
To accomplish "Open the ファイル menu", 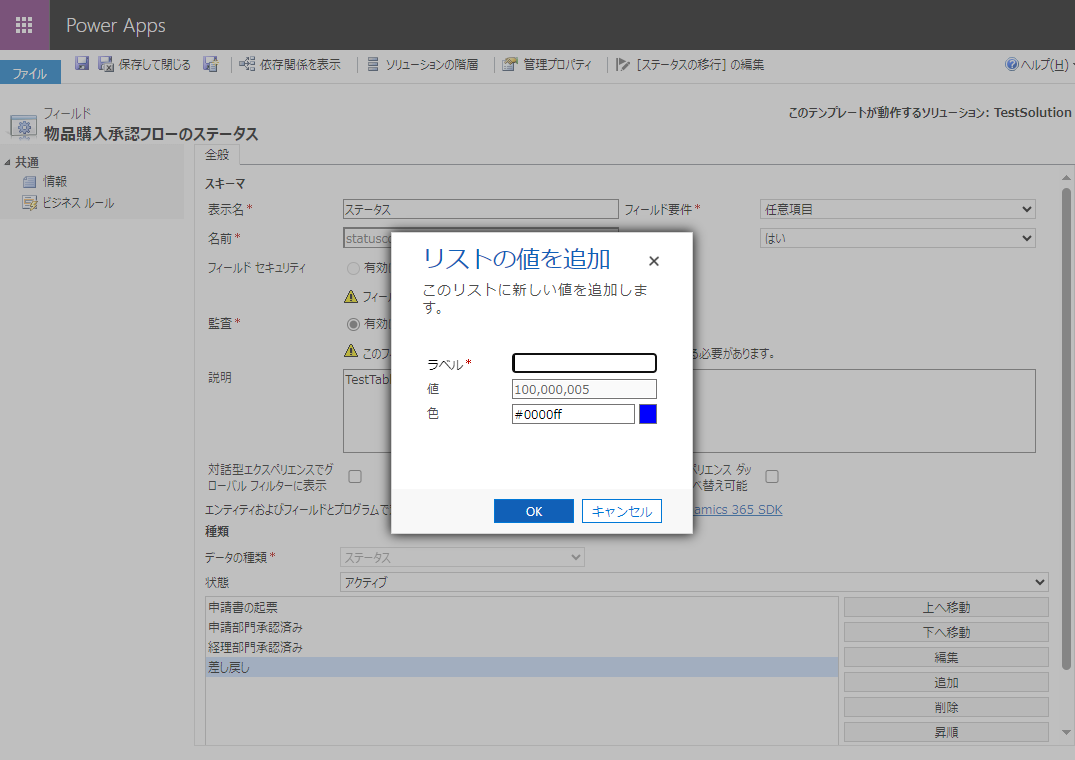I will pyautogui.click(x=30, y=73).
